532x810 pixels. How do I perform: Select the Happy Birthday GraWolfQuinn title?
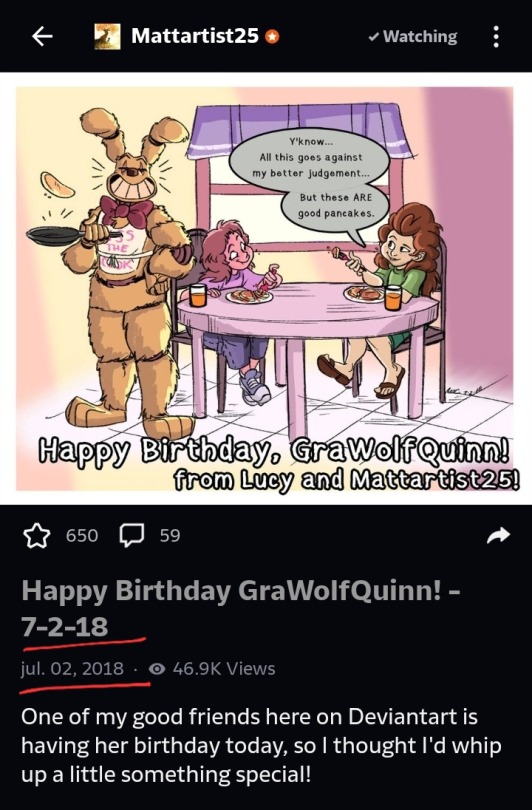[x=240, y=608]
